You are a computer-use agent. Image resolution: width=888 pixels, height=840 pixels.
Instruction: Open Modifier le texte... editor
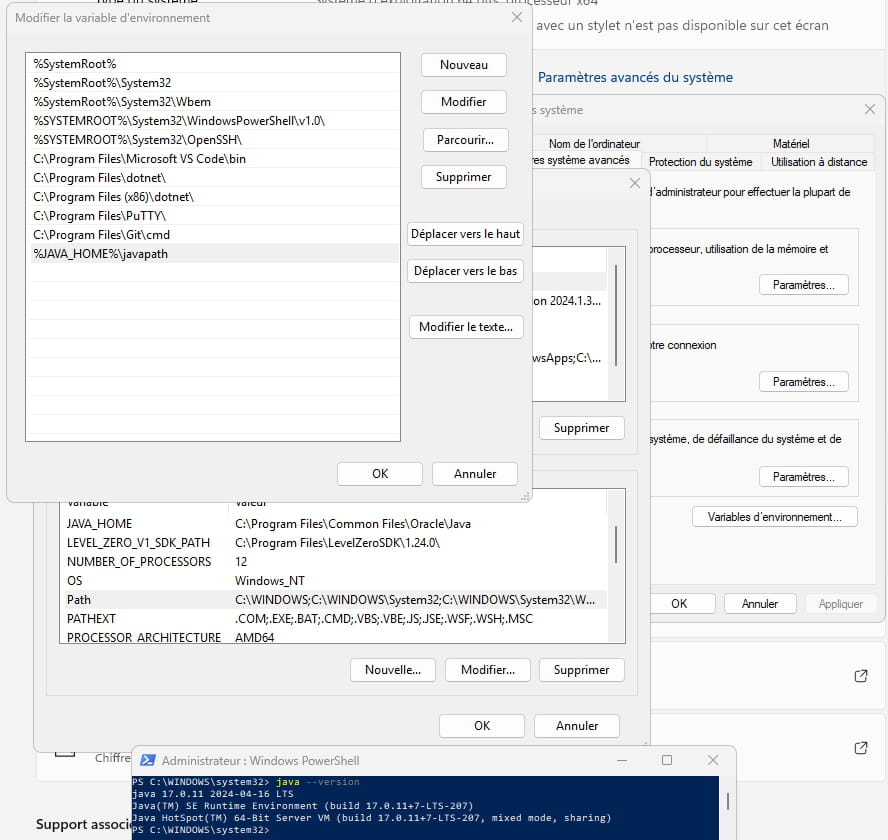coord(466,327)
